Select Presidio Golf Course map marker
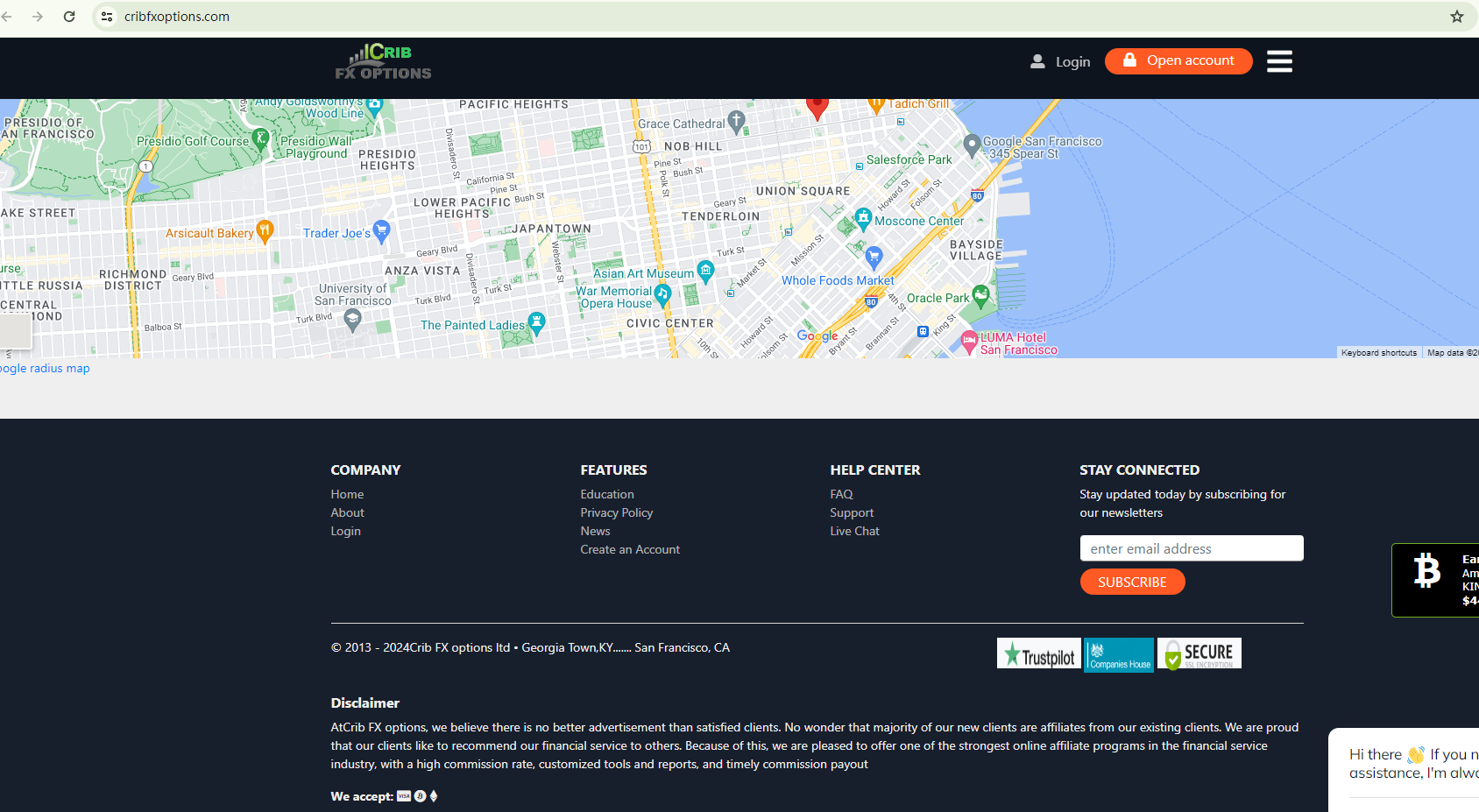Image resolution: width=1479 pixels, height=812 pixels. [260, 138]
